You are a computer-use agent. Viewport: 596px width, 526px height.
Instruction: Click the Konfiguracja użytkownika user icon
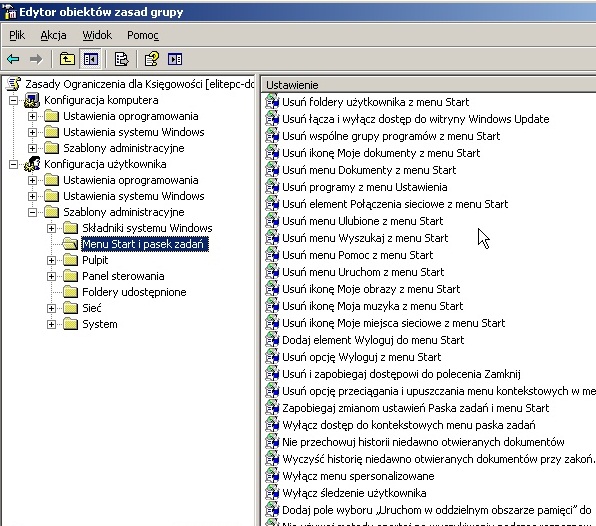tap(32, 164)
